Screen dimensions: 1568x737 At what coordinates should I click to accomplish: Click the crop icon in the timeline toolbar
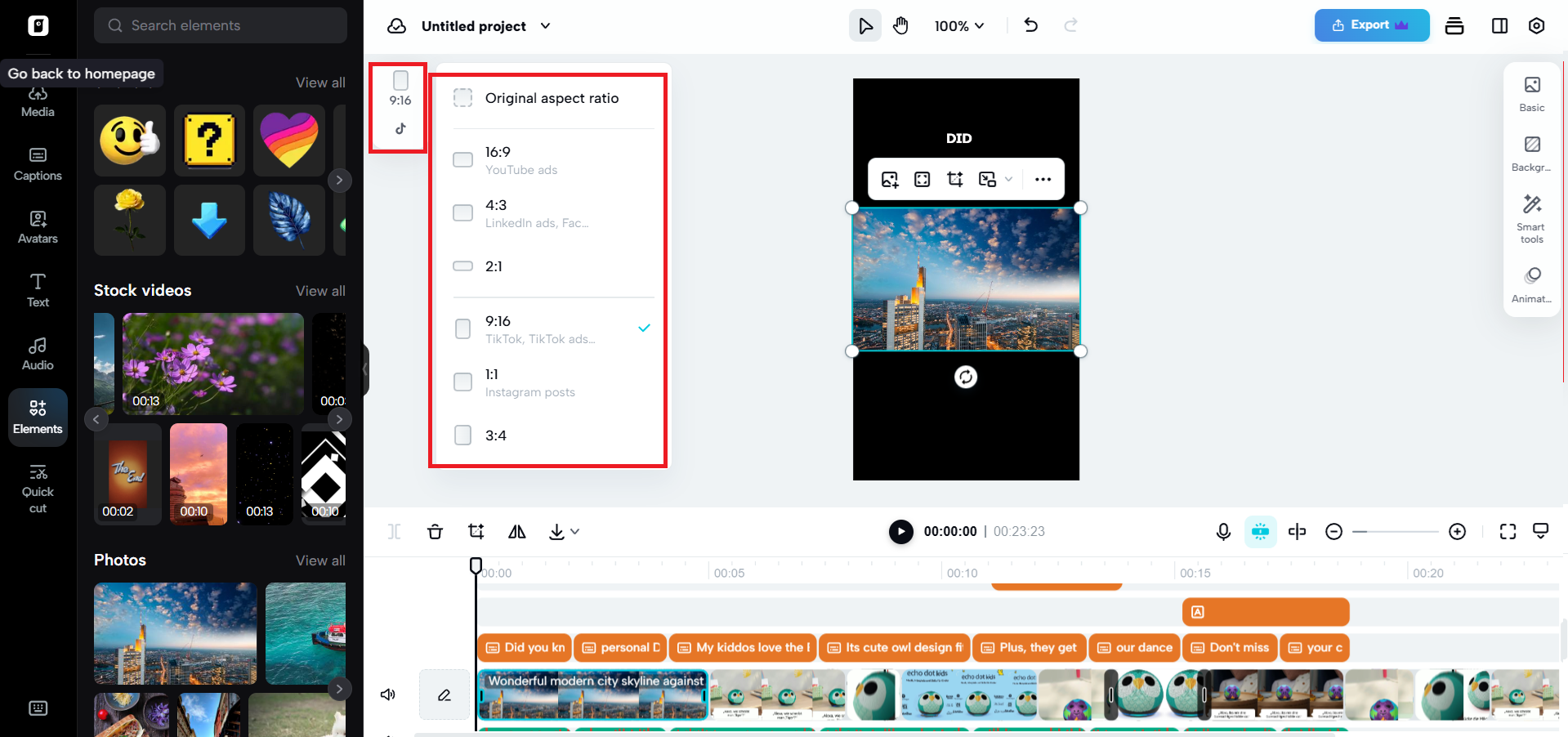476,532
